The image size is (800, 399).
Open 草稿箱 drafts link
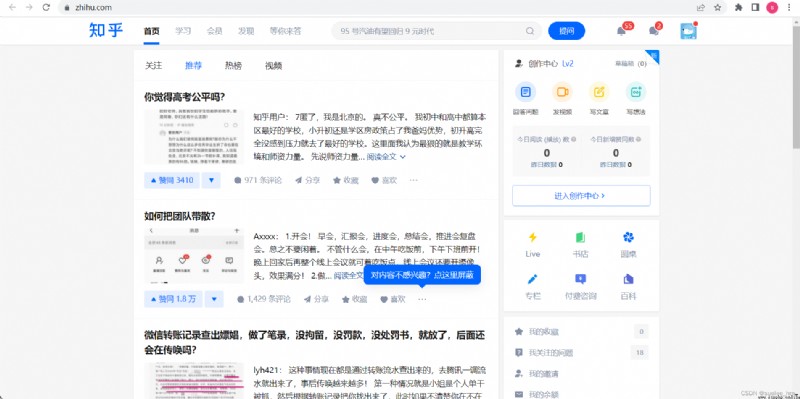631,64
